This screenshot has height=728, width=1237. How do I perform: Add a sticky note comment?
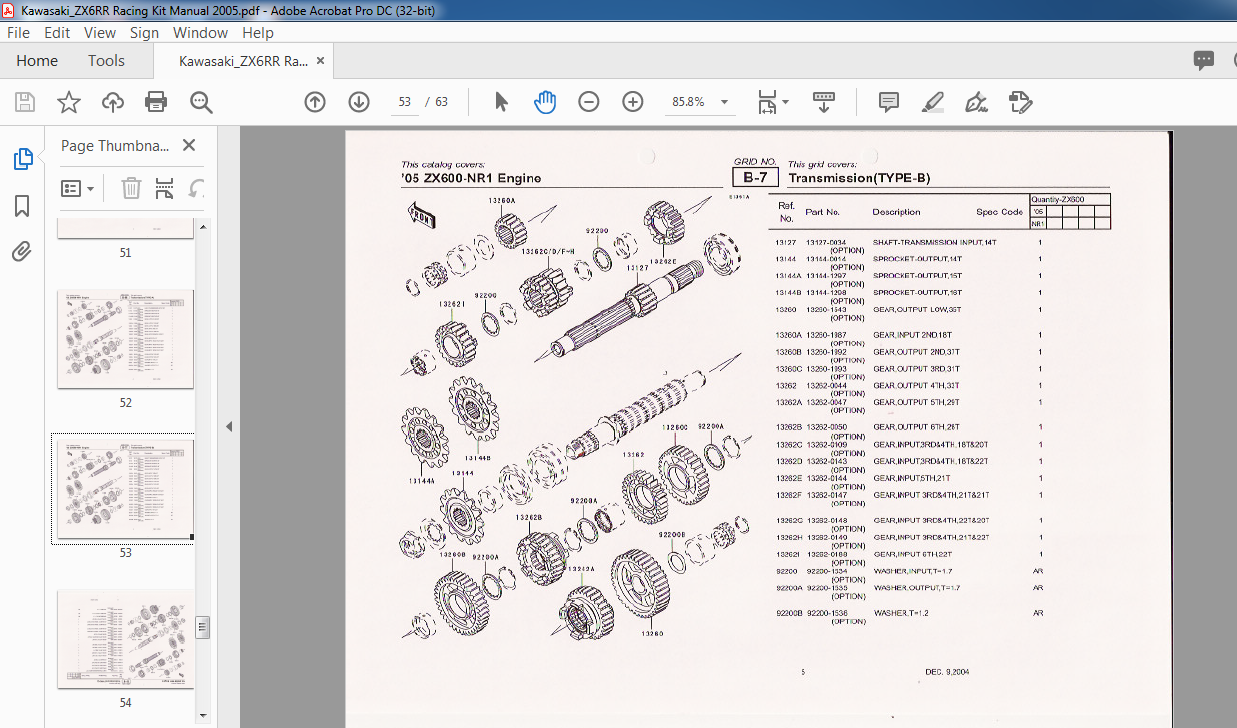888,102
